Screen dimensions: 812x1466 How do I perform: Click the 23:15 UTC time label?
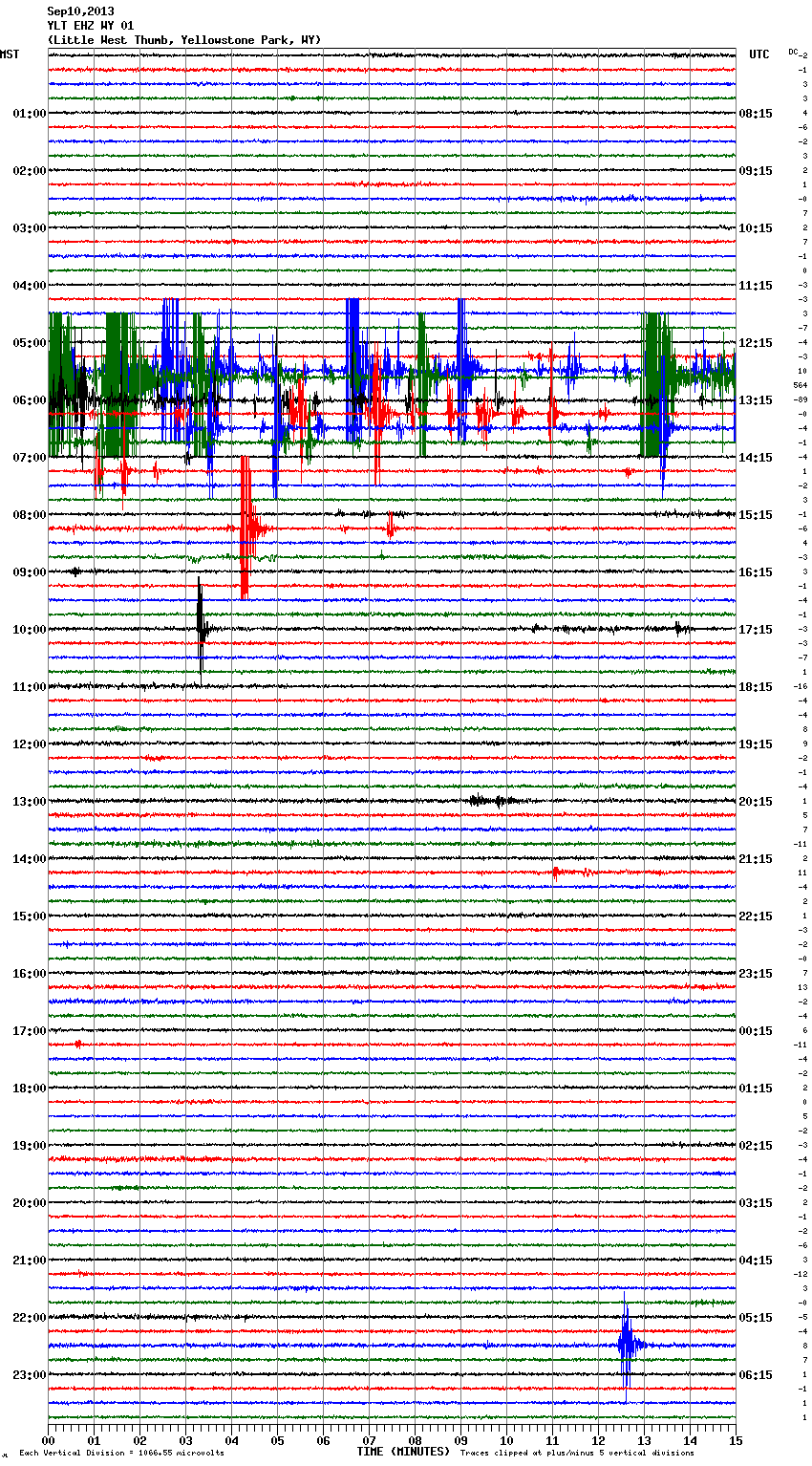[x=756, y=974]
